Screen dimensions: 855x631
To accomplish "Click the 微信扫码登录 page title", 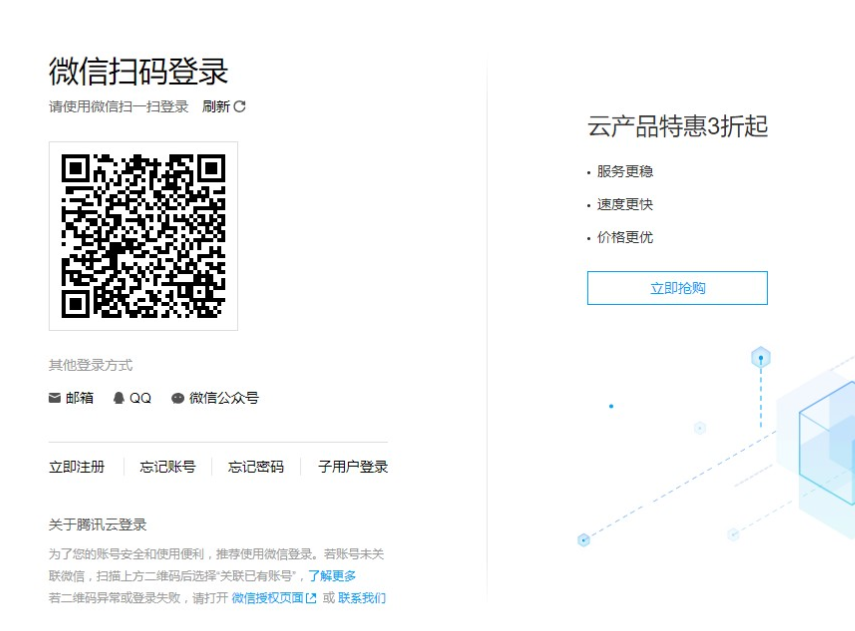I will pyautogui.click(x=139, y=71).
